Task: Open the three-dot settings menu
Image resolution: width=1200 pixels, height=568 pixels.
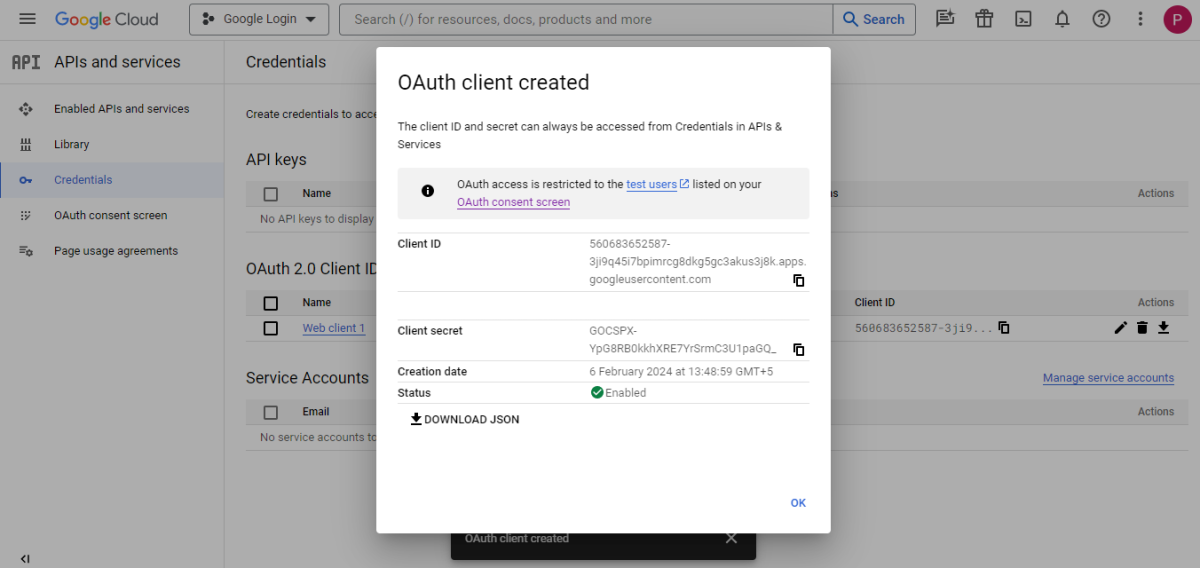Action: 1140,19
